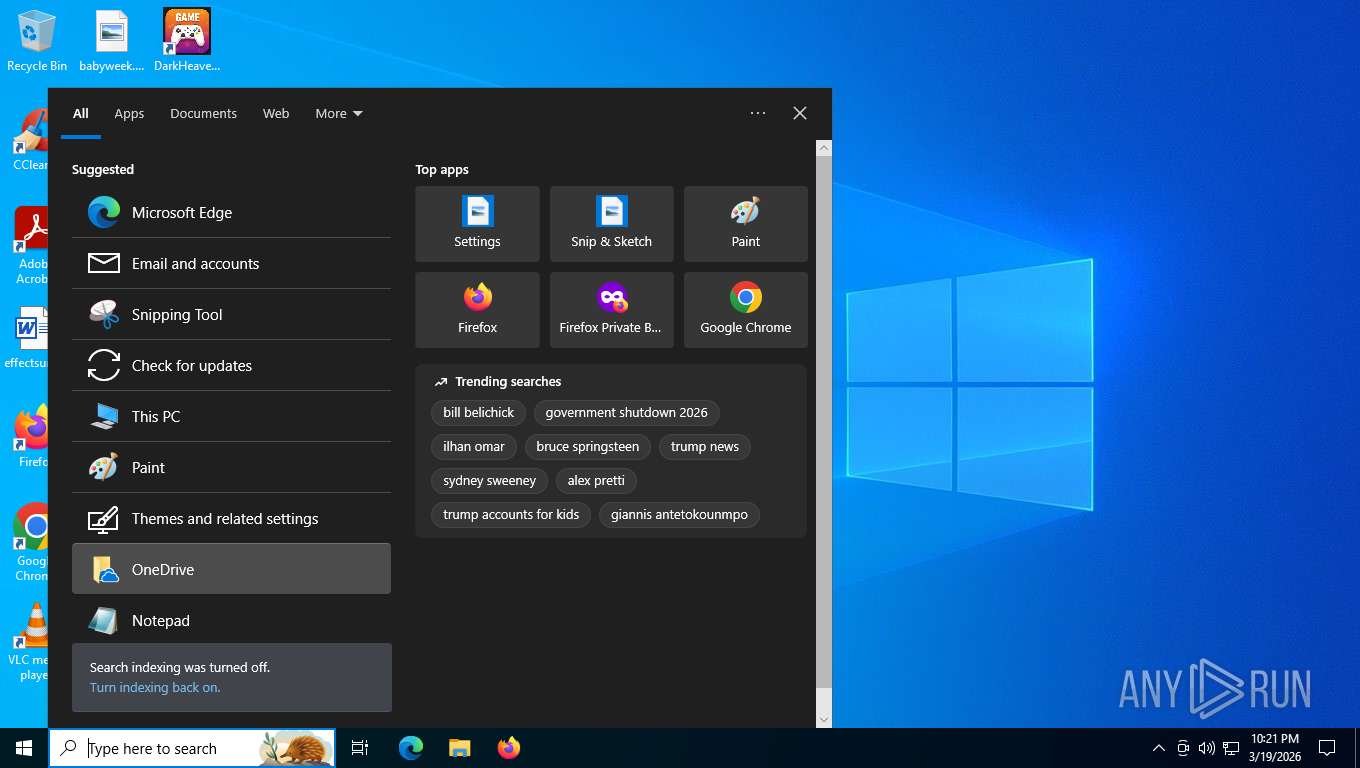Open the Paint tile in Top apps
This screenshot has width=1360, height=768.
coord(745,224)
